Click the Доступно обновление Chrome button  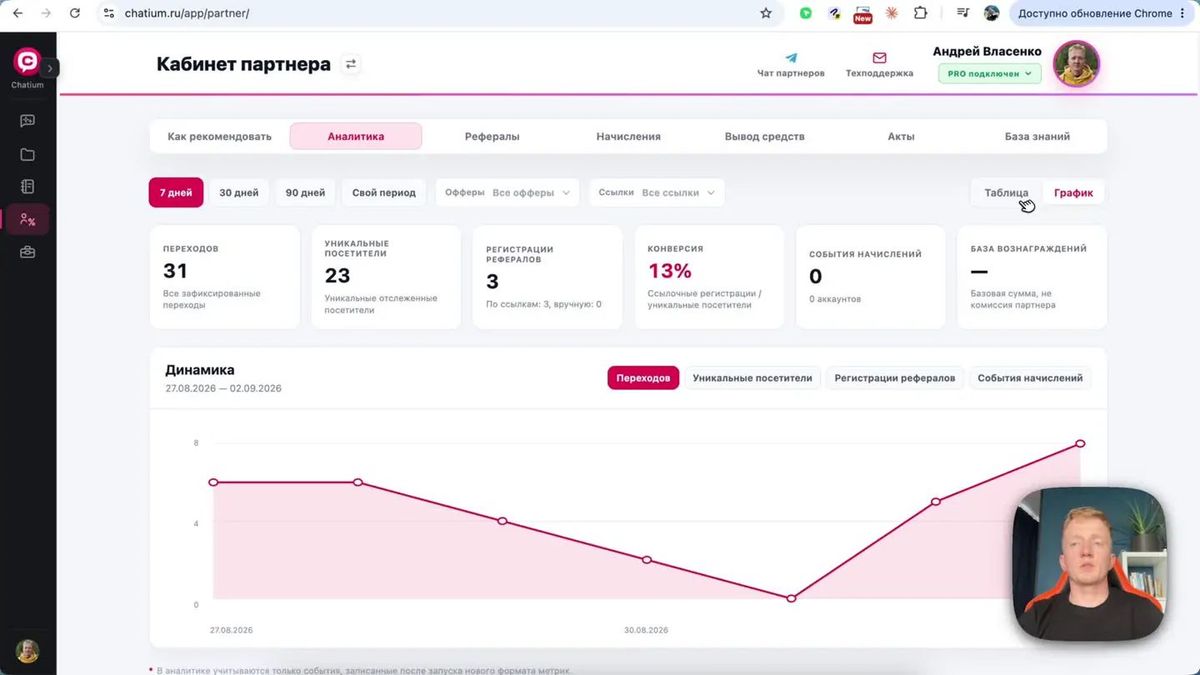coord(1103,13)
